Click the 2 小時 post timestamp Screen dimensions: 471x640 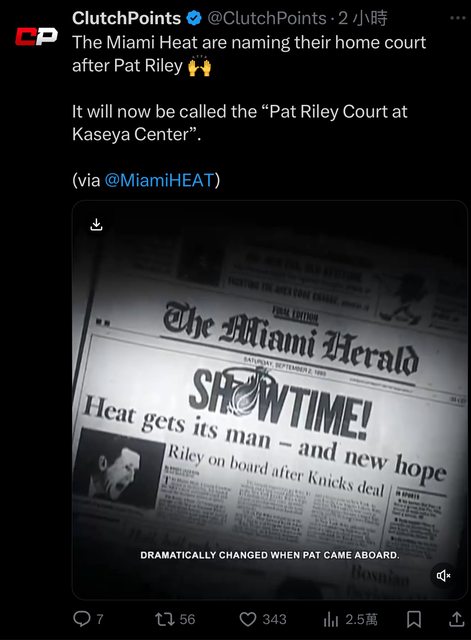[x=363, y=18]
